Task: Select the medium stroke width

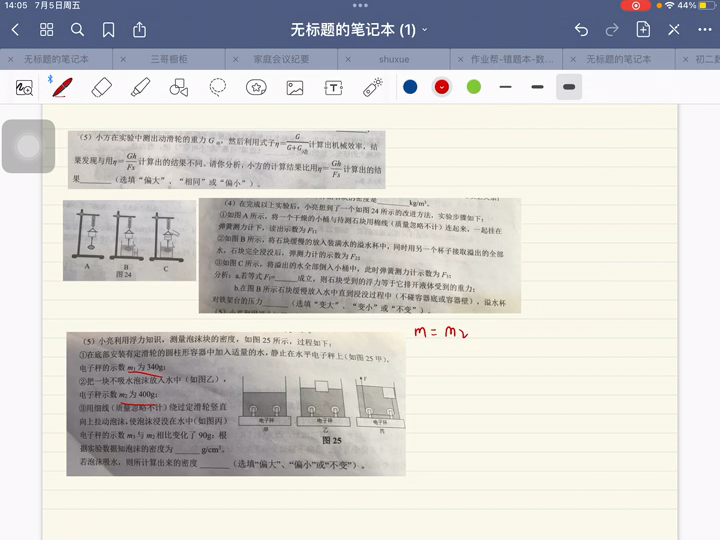Action: (x=537, y=87)
